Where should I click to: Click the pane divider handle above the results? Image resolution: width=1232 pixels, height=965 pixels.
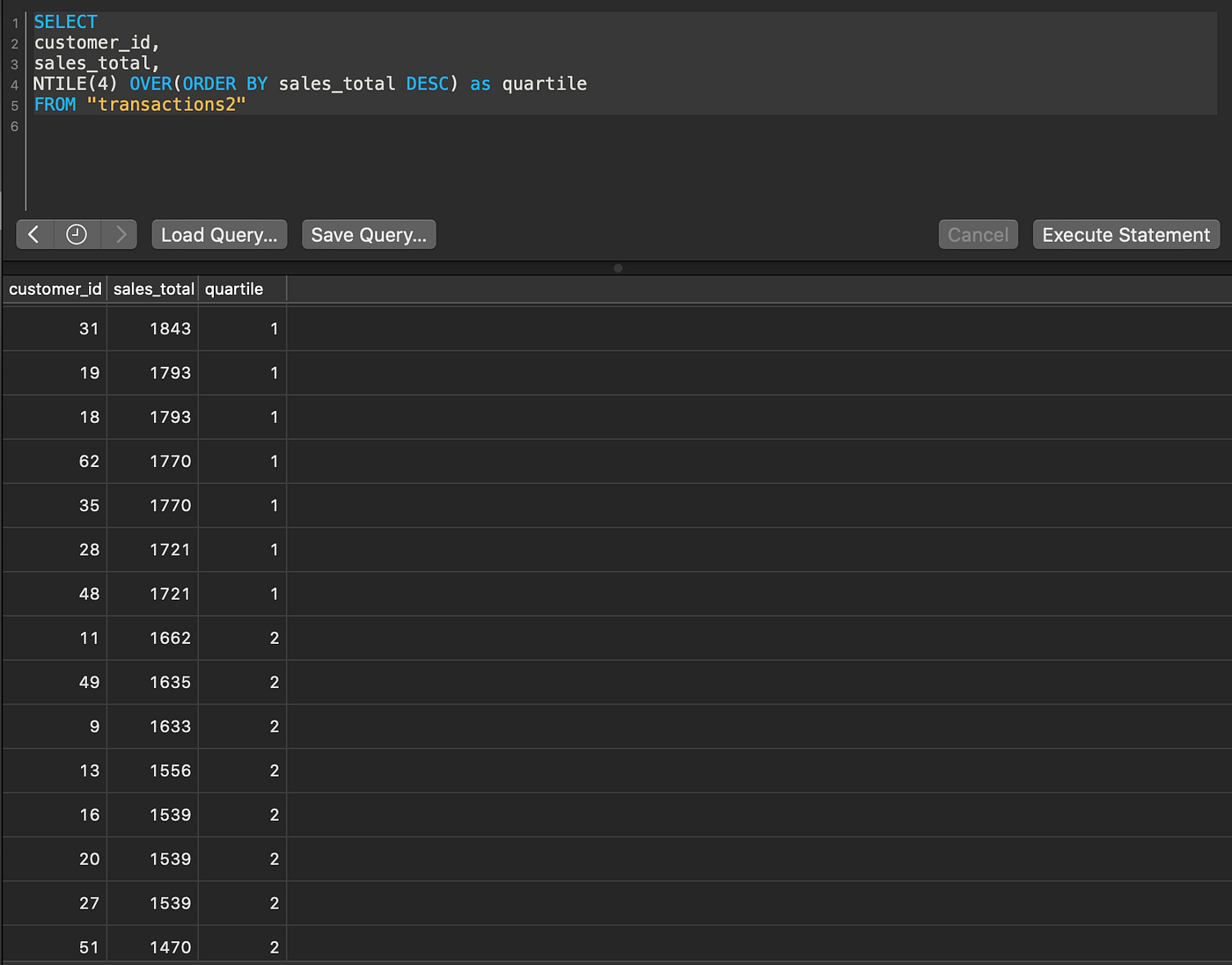pos(619,268)
